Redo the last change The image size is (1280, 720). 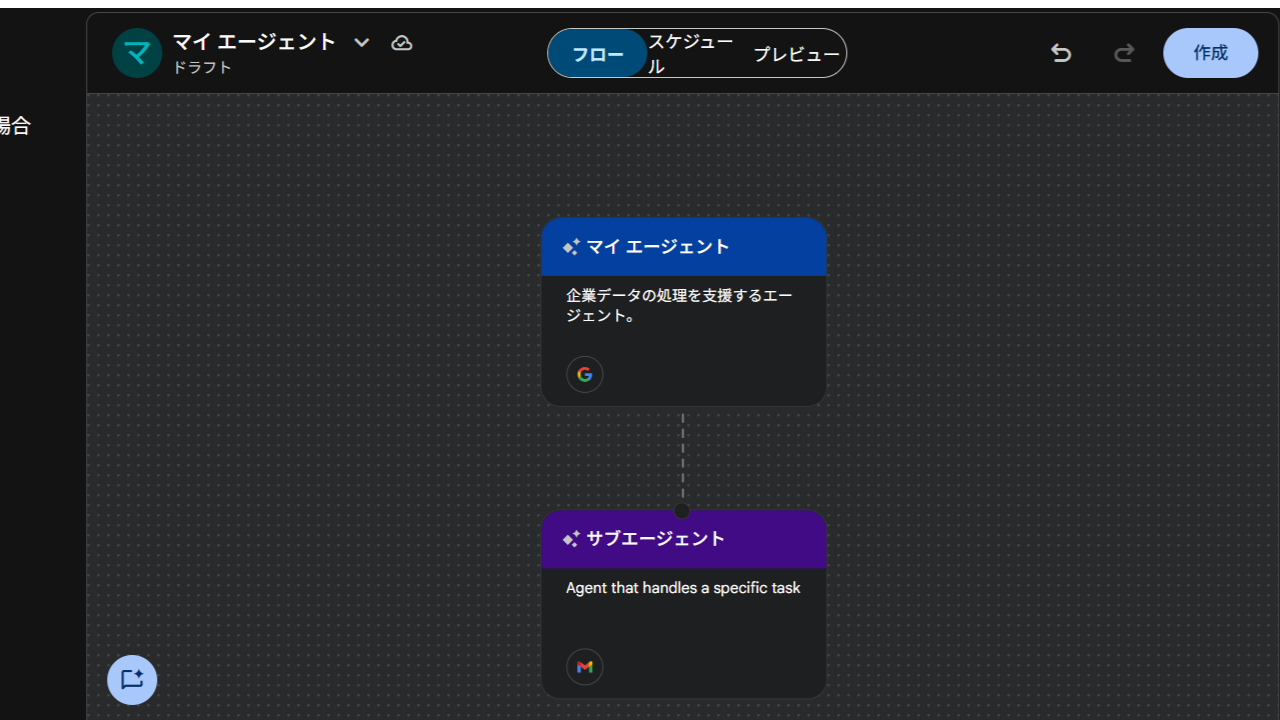(x=1124, y=53)
